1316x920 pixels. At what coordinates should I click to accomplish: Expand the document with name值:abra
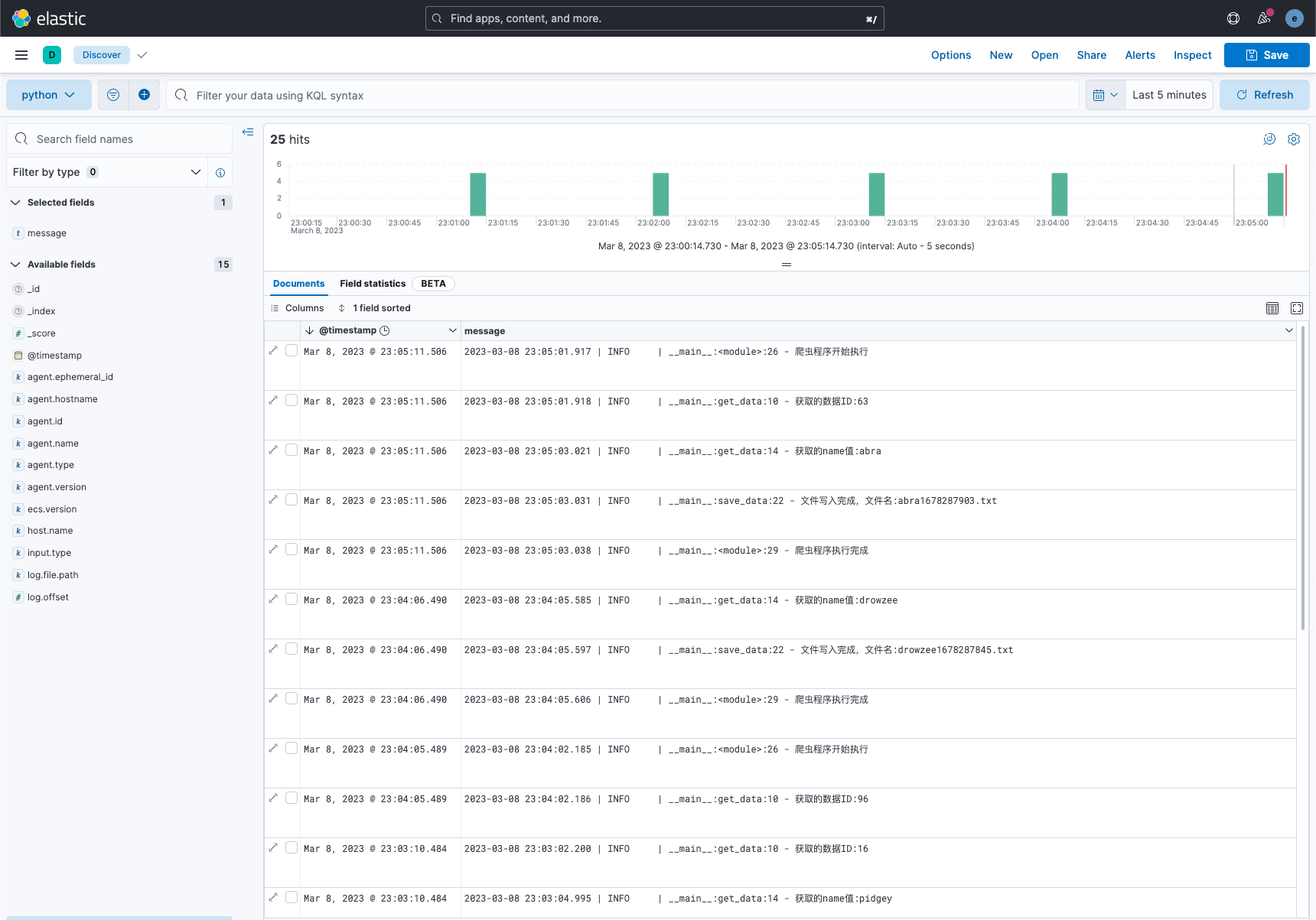click(273, 450)
